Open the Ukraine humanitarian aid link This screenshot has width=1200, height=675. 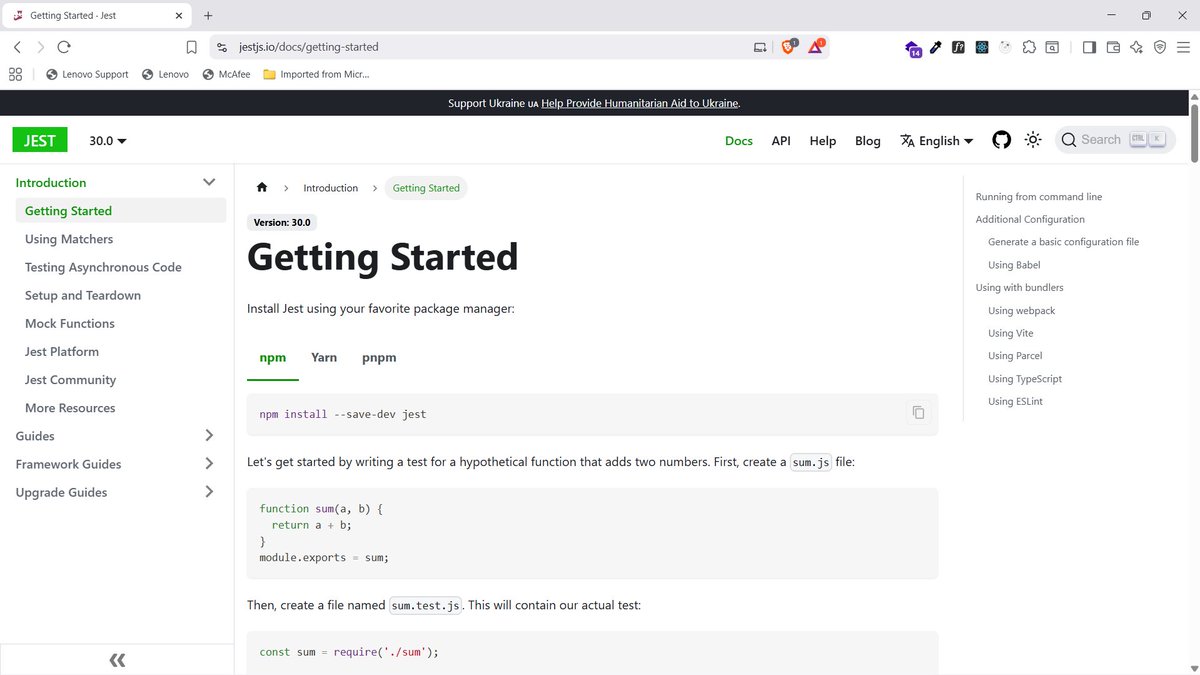pos(640,103)
